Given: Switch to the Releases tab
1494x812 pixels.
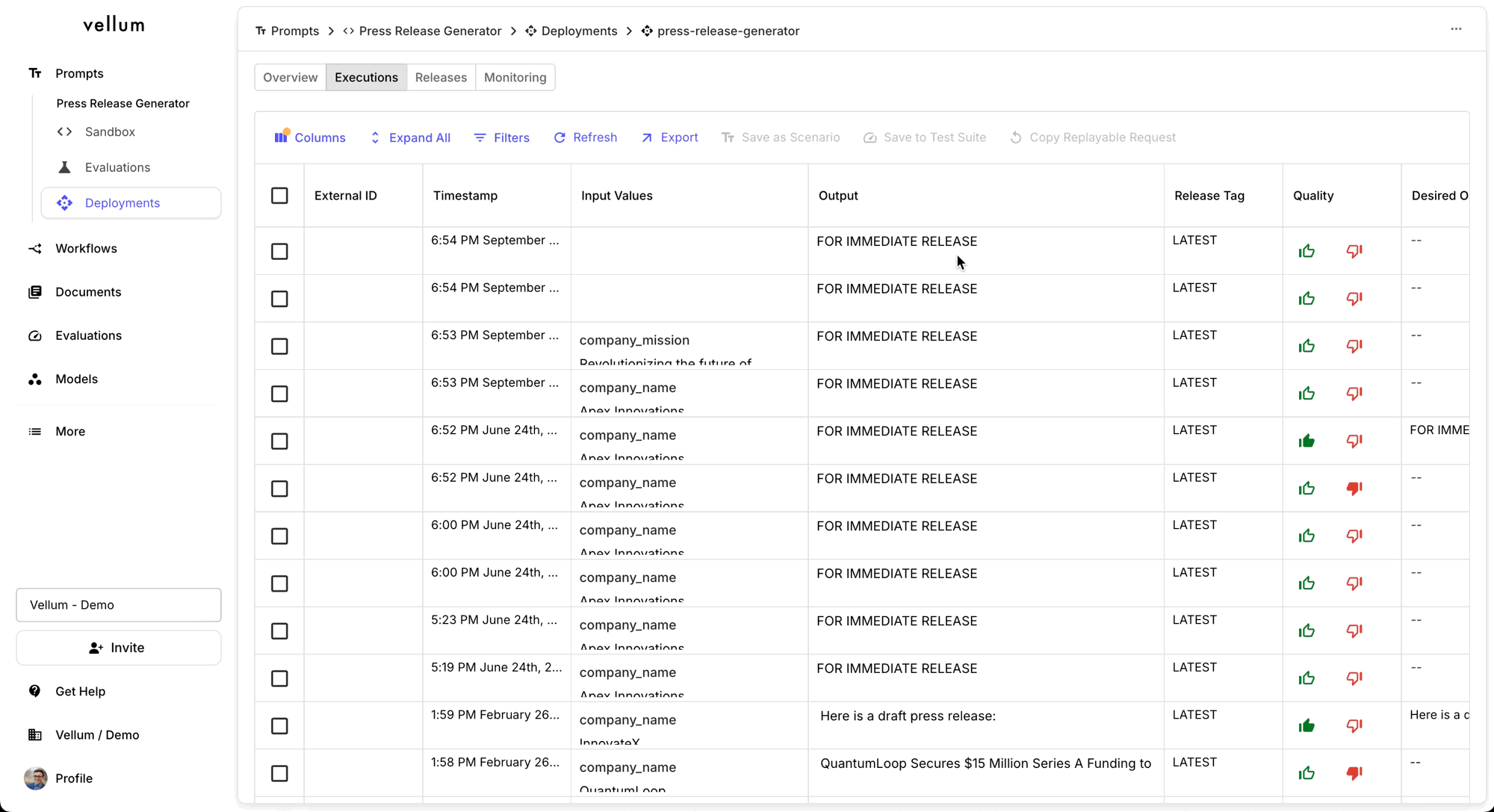Looking at the screenshot, I should (441, 78).
